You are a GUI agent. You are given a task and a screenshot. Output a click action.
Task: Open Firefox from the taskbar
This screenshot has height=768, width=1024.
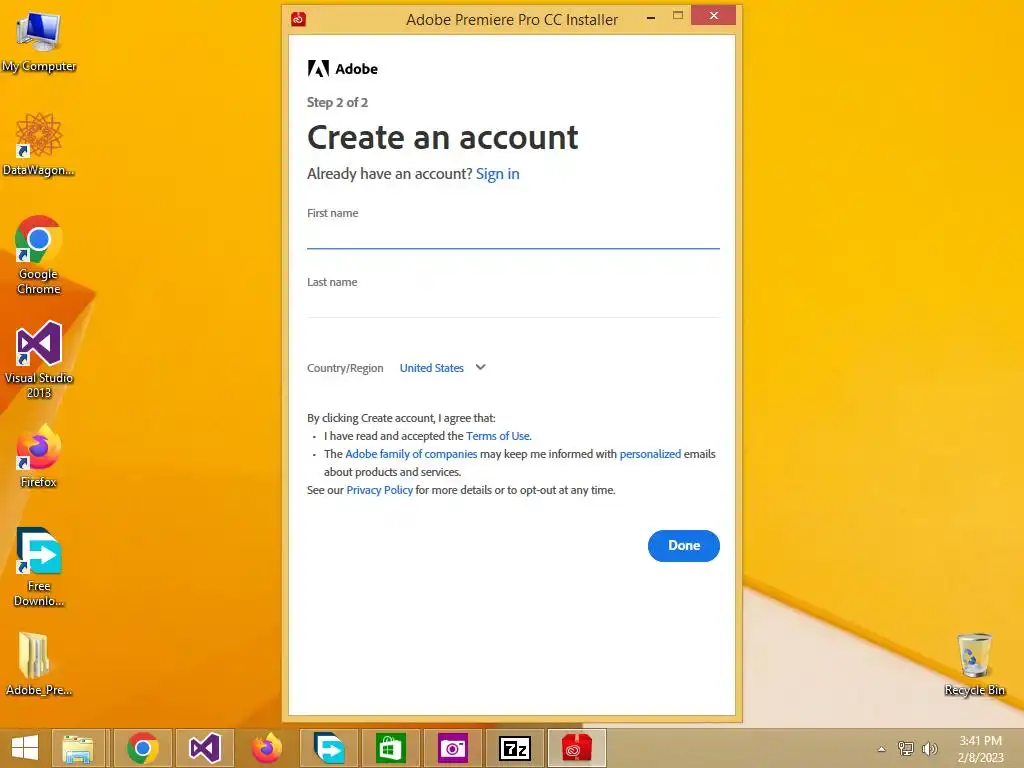click(266, 748)
